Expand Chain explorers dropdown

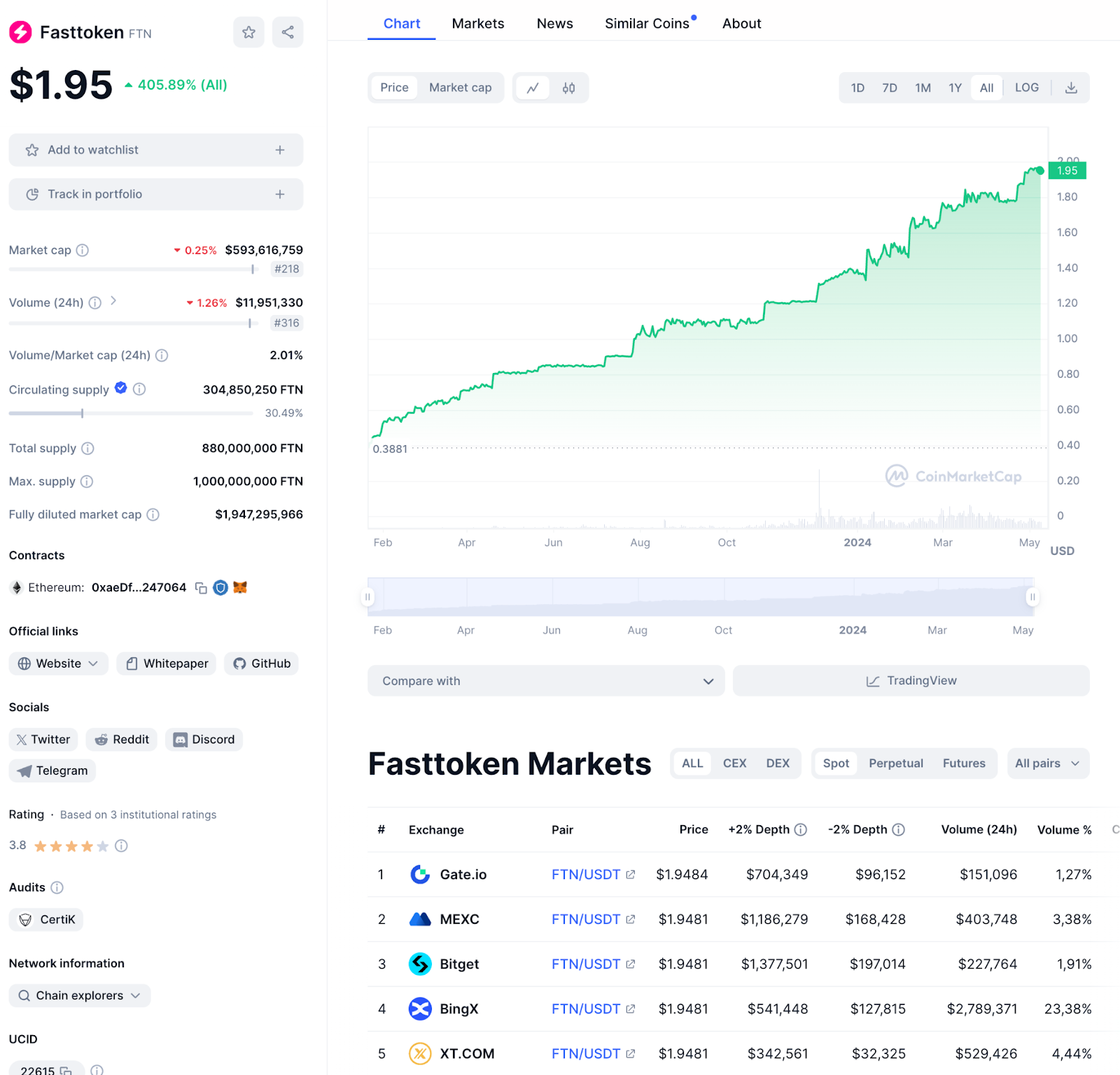click(80, 996)
